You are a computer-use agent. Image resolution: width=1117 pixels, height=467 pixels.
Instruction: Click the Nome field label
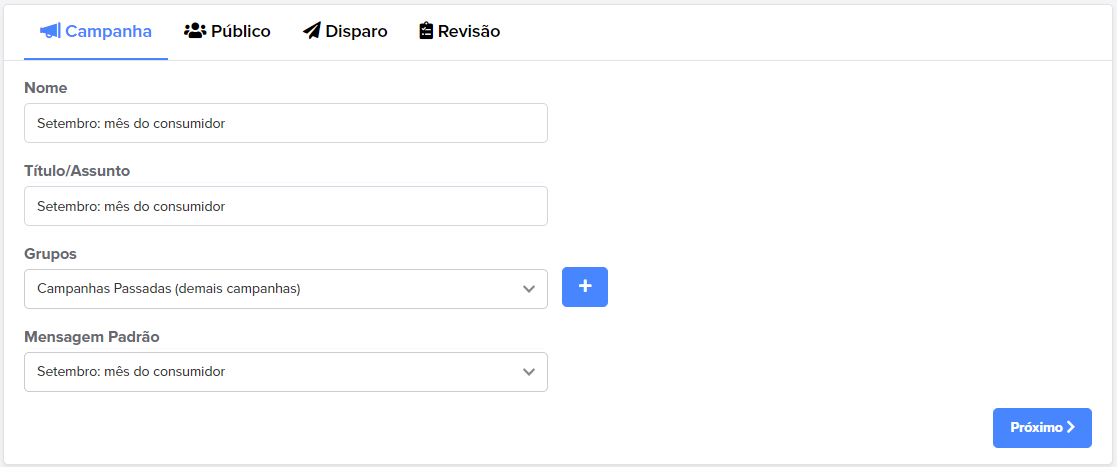pyautogui.click(x=46, y=88)
